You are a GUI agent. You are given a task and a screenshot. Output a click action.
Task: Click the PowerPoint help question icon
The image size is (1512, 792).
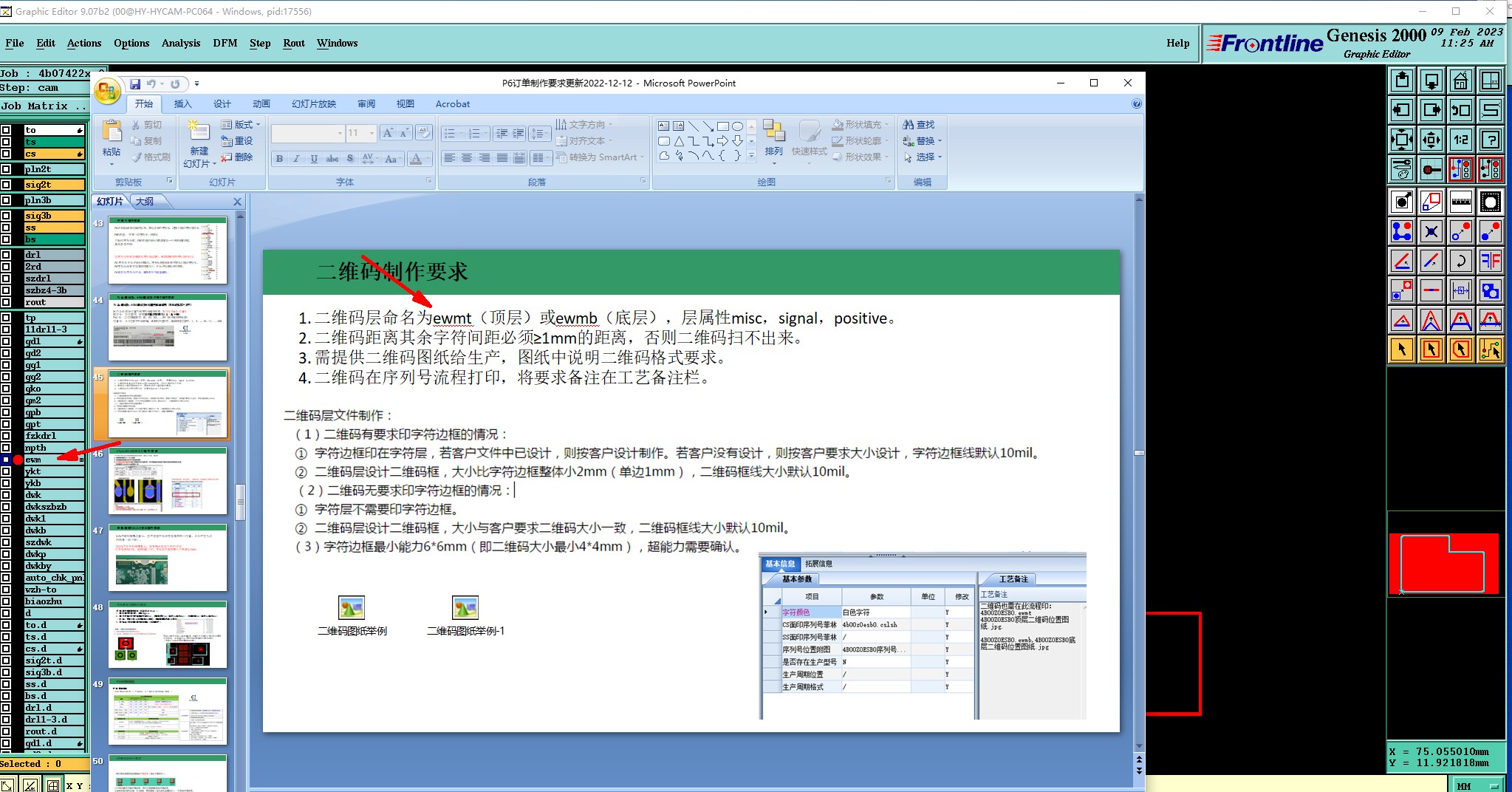1137,104
